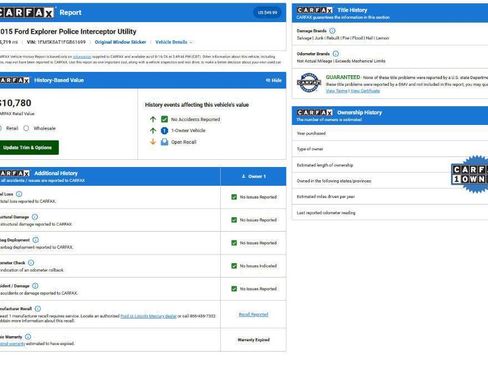
Task: Click the green check beside No Accidents Reported
Action: pyautogui.click(x=164, y=119)
